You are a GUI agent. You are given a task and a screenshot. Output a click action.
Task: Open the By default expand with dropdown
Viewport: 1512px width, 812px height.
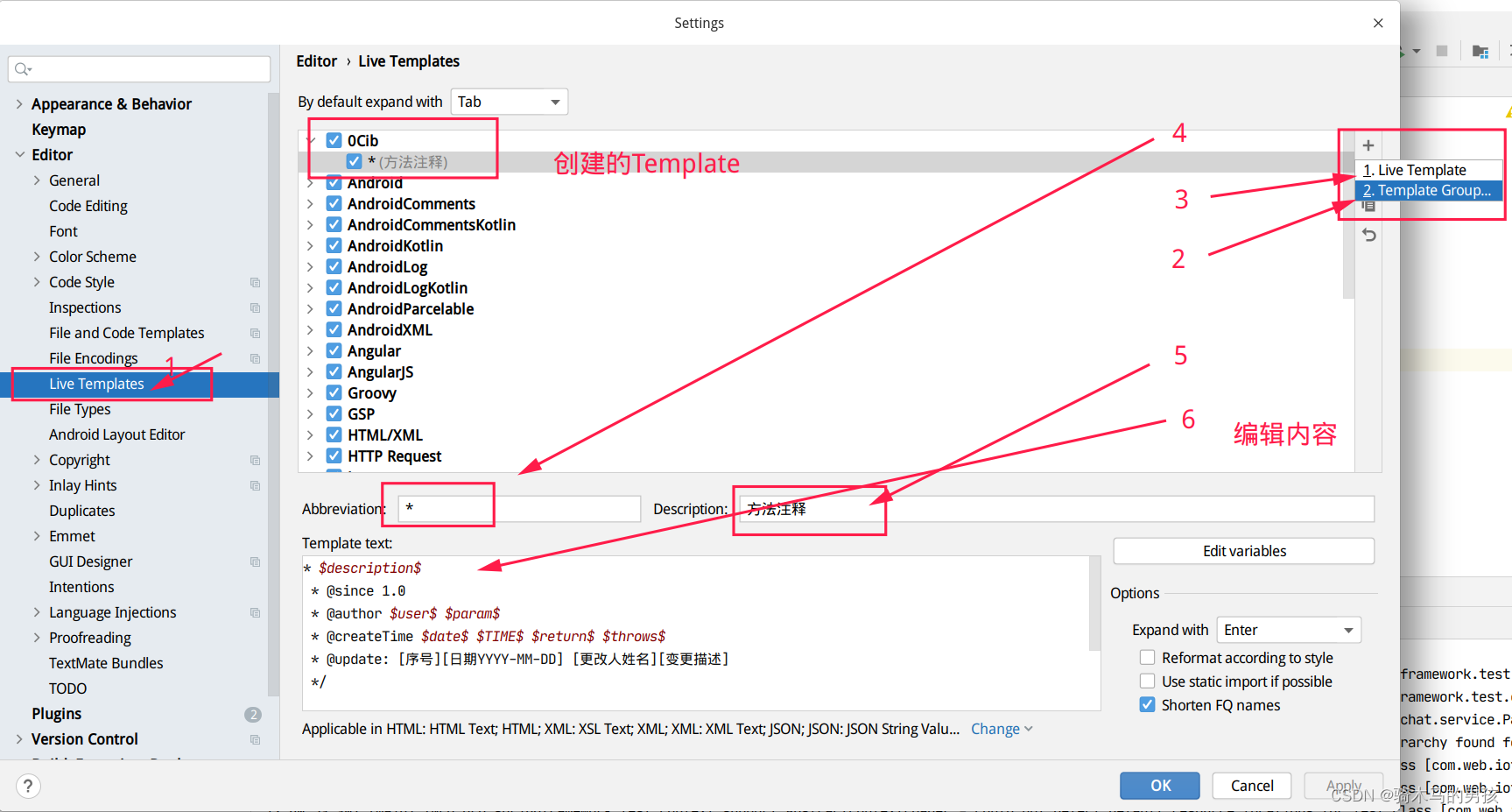[x=510, y=102]
